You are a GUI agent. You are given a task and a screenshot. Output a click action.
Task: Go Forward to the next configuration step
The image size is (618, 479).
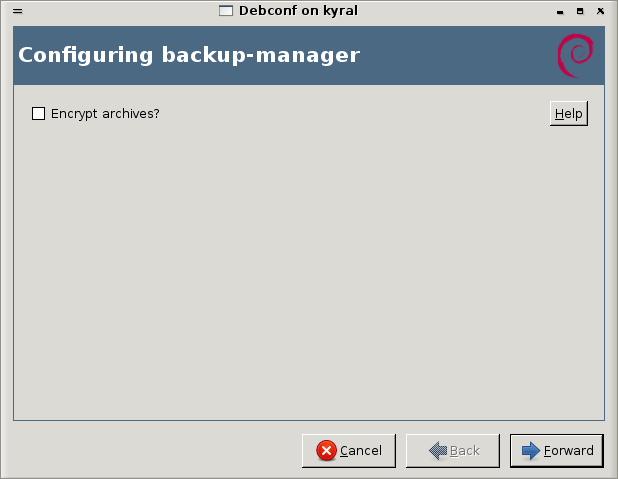point(557,451)
